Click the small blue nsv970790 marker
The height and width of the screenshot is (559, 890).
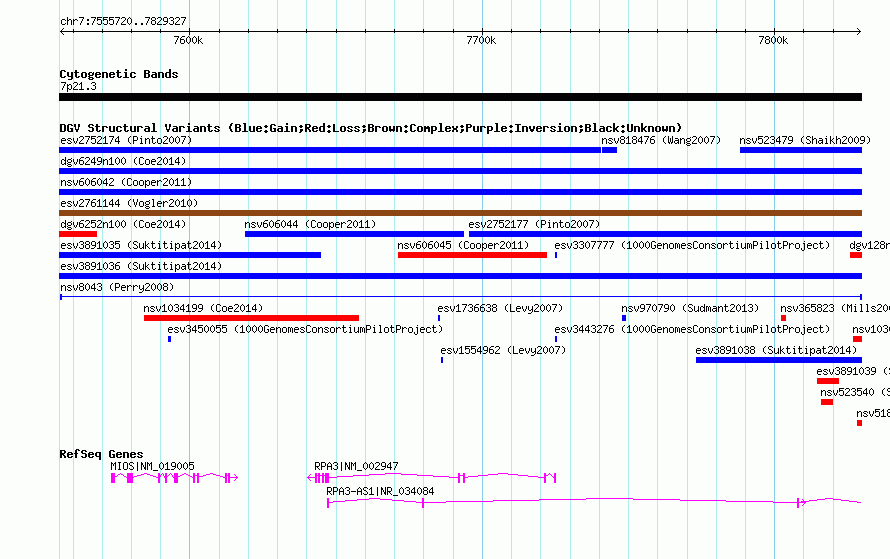coord(624,318)
